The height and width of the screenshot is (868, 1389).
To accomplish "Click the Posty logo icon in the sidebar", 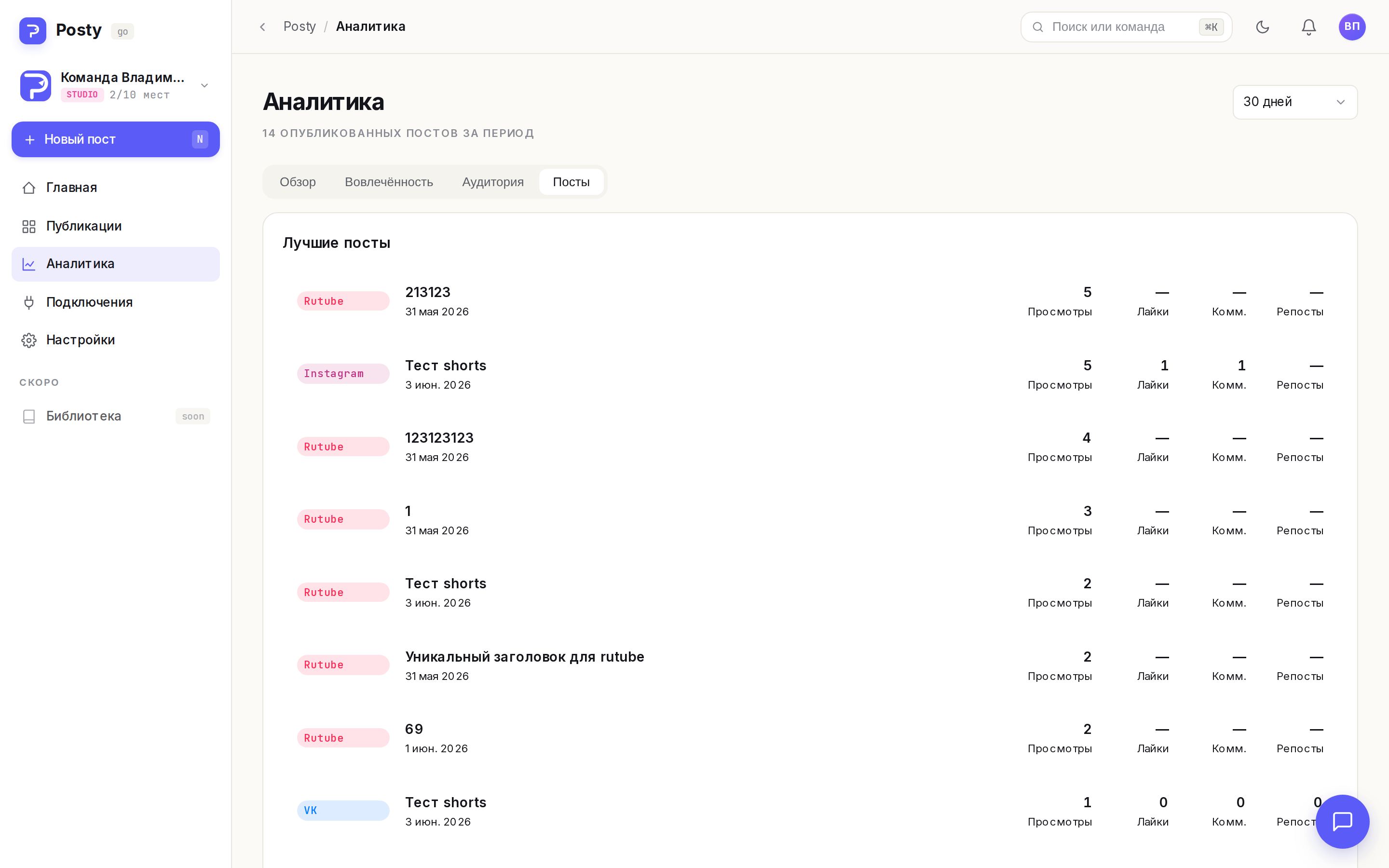I will click(x=33, y=30).
